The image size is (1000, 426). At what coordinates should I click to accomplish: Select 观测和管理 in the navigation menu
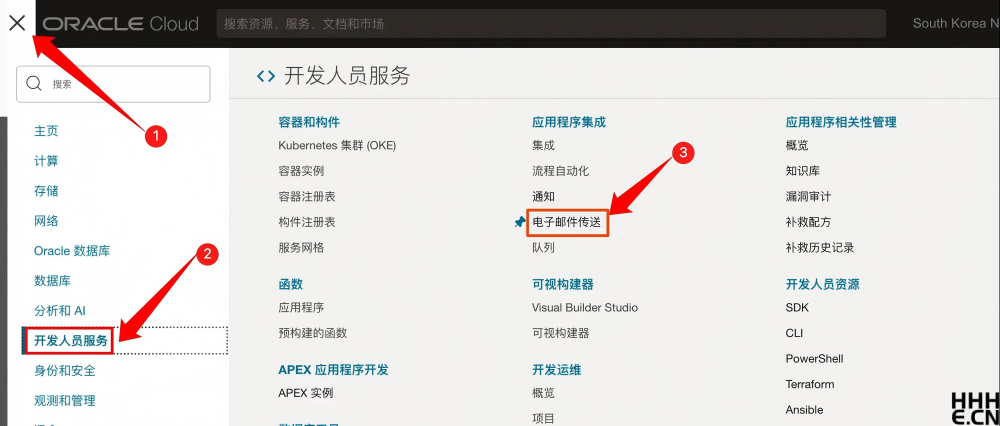[x=64, y=400]
